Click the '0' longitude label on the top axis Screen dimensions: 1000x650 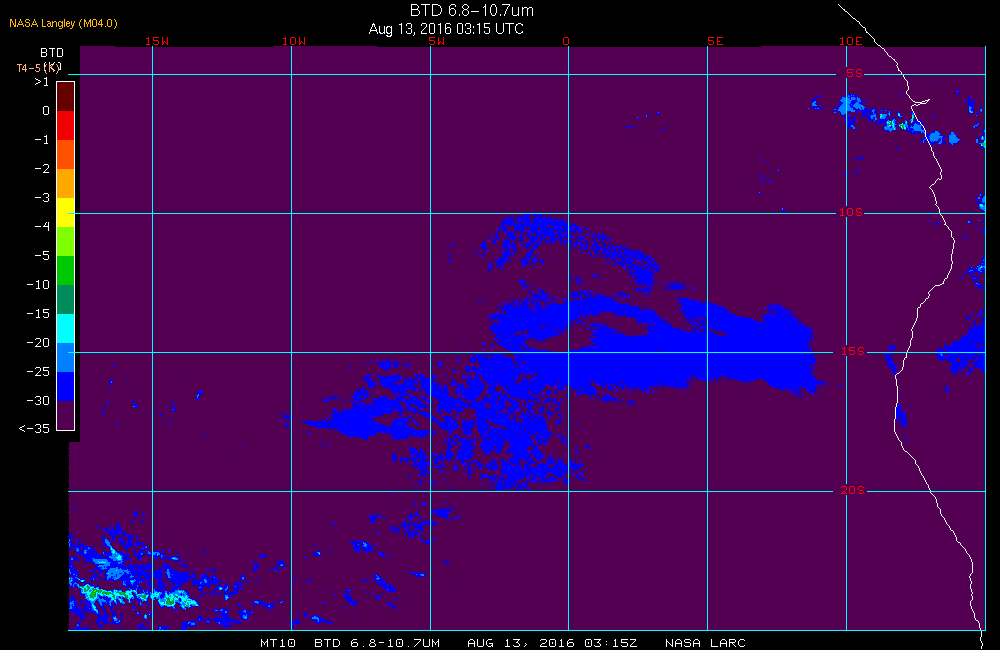(566, 41)
